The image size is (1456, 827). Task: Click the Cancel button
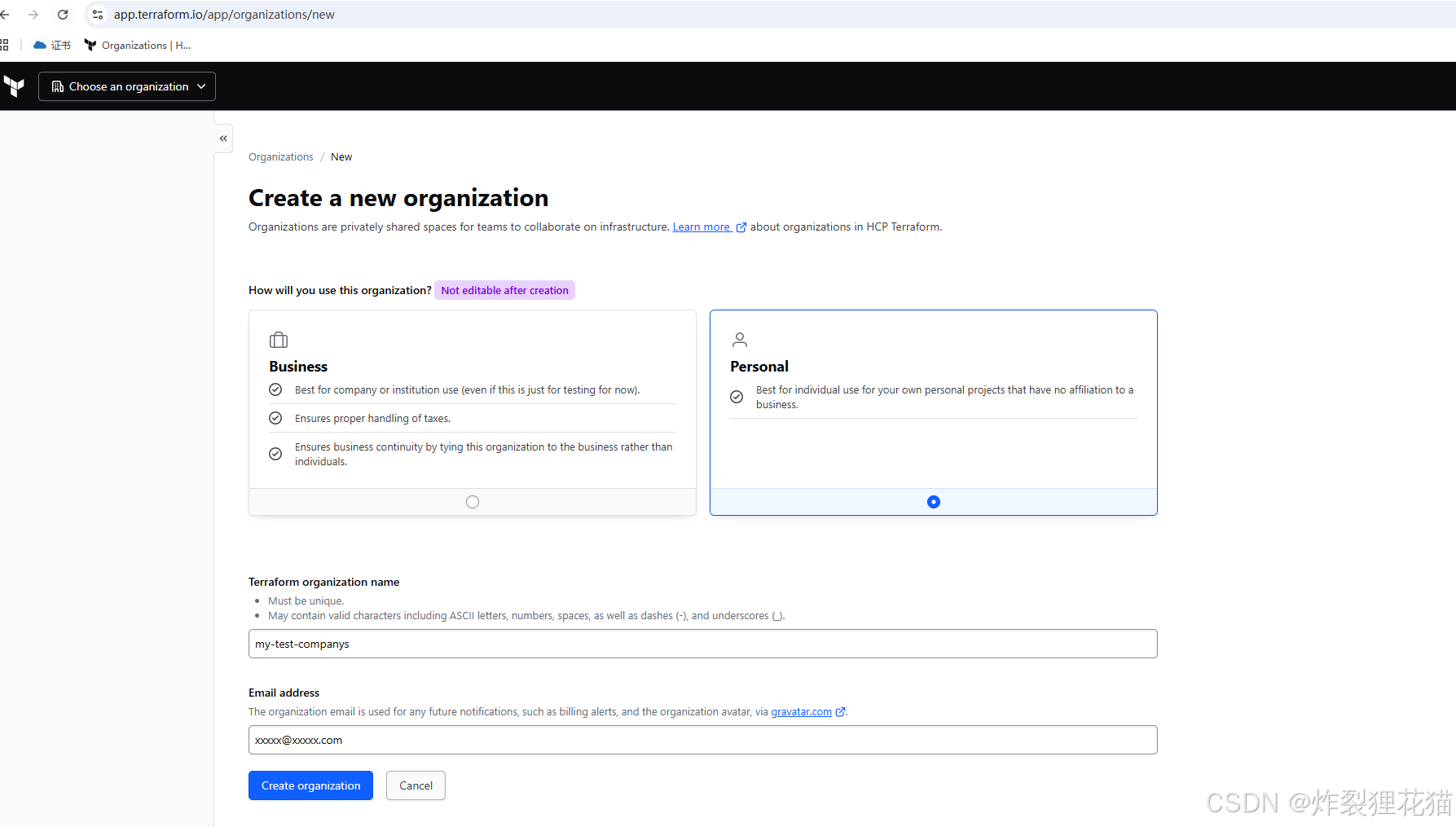coord(416,785)
